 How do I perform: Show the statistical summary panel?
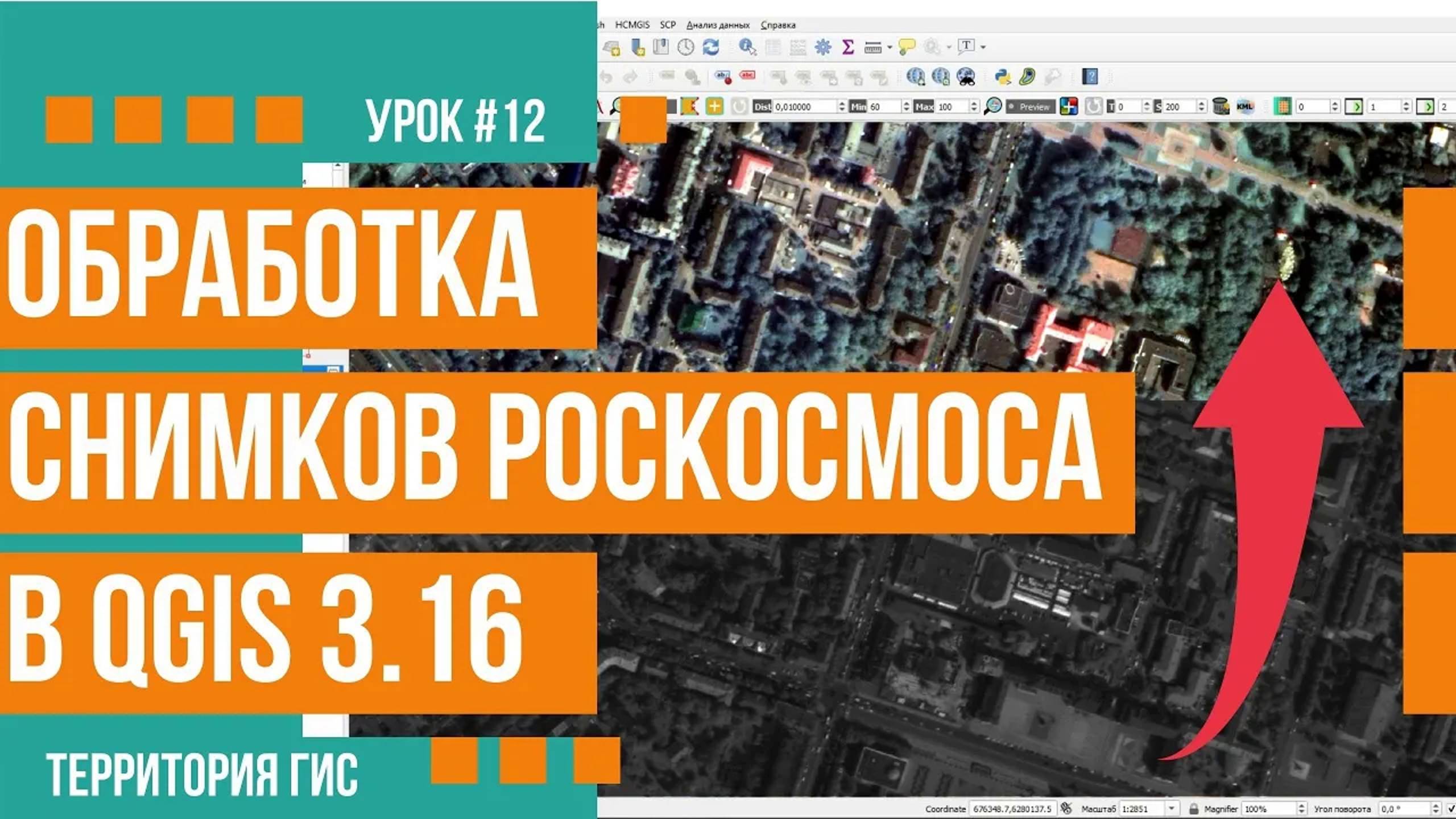click(x=848, y=48)
